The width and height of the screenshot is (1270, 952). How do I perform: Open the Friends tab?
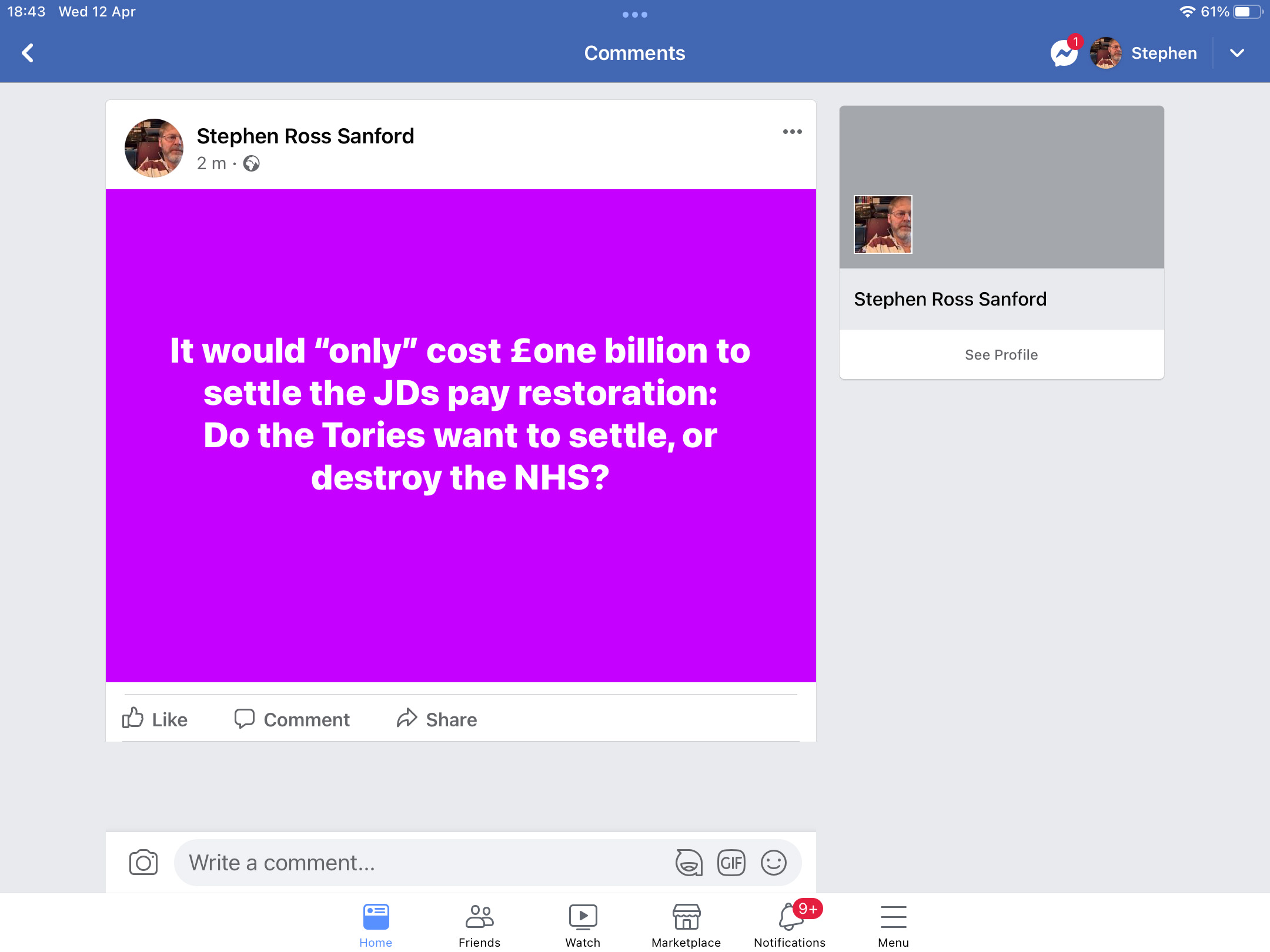[x=479, y=925]
